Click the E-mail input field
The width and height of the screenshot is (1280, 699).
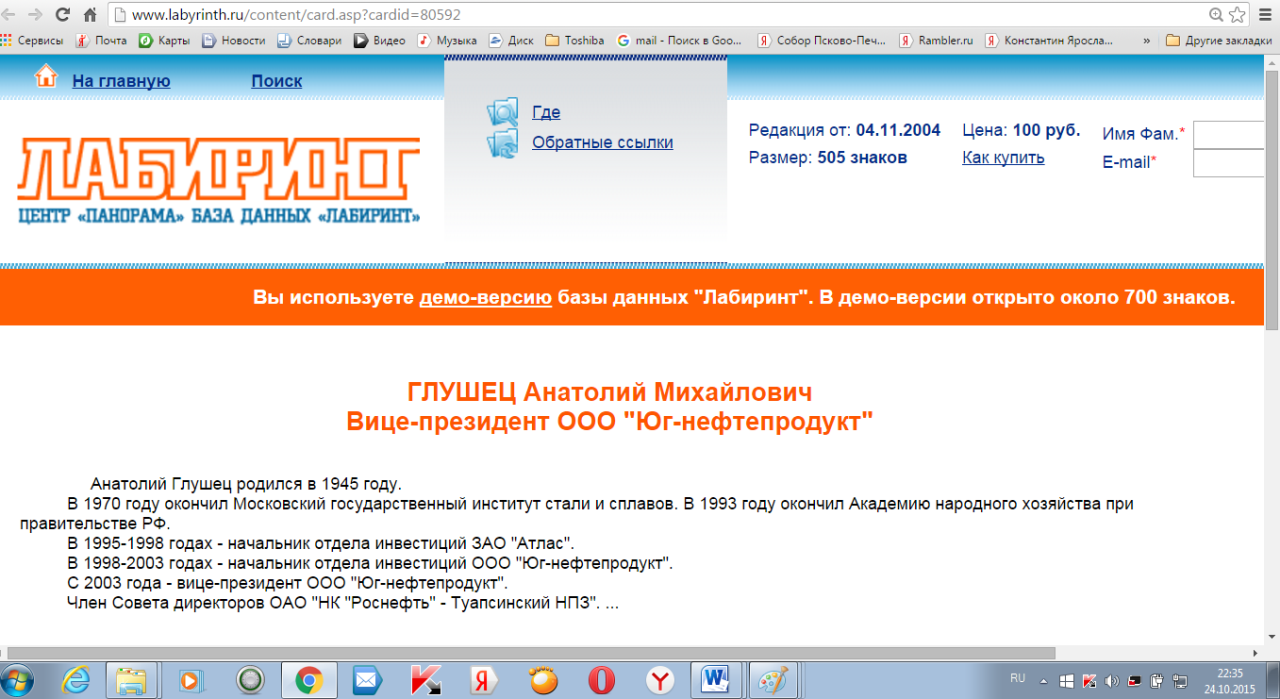click(x=1230, y=163)
